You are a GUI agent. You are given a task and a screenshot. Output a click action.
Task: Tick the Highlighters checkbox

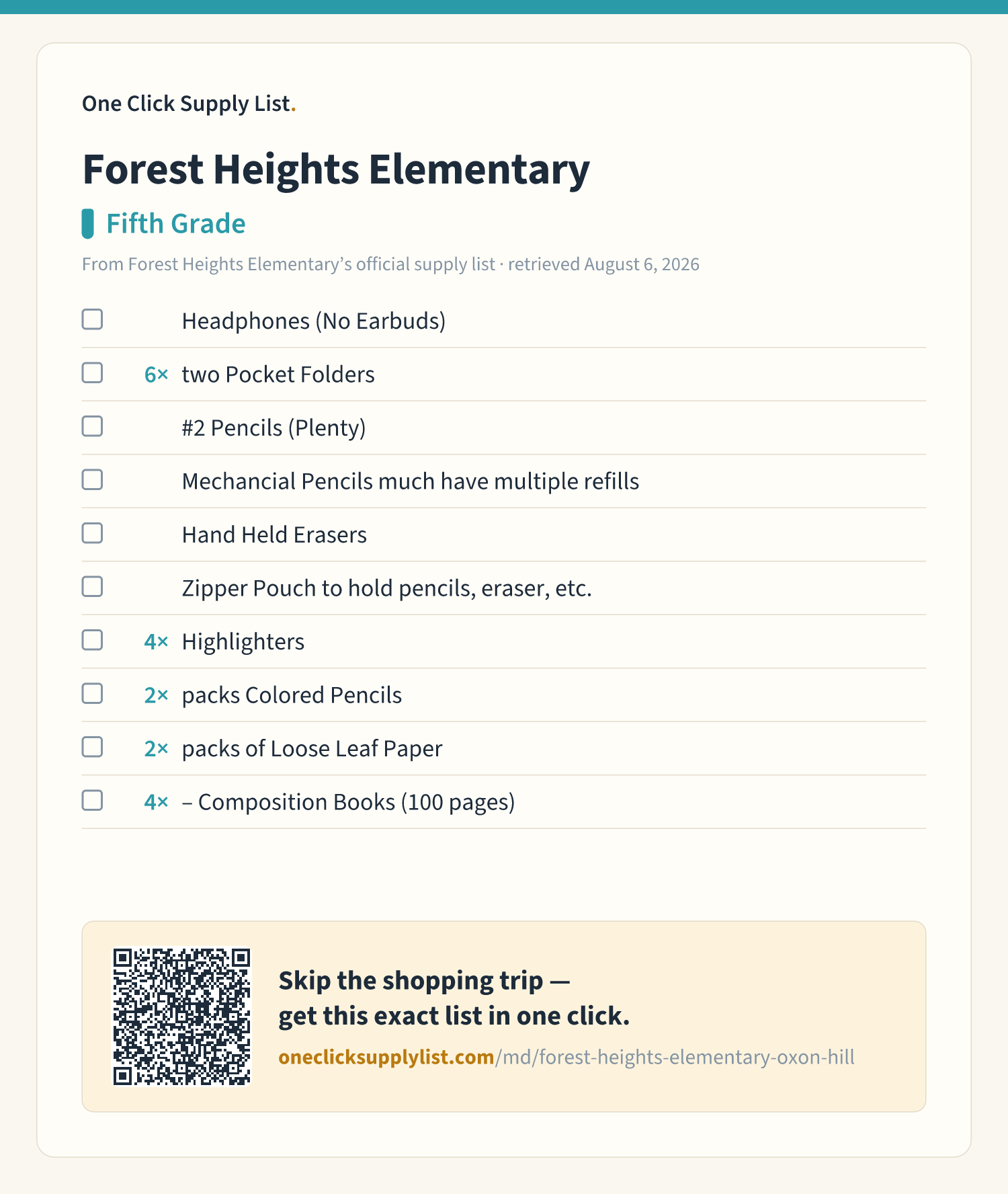click(x=92, y=640)
